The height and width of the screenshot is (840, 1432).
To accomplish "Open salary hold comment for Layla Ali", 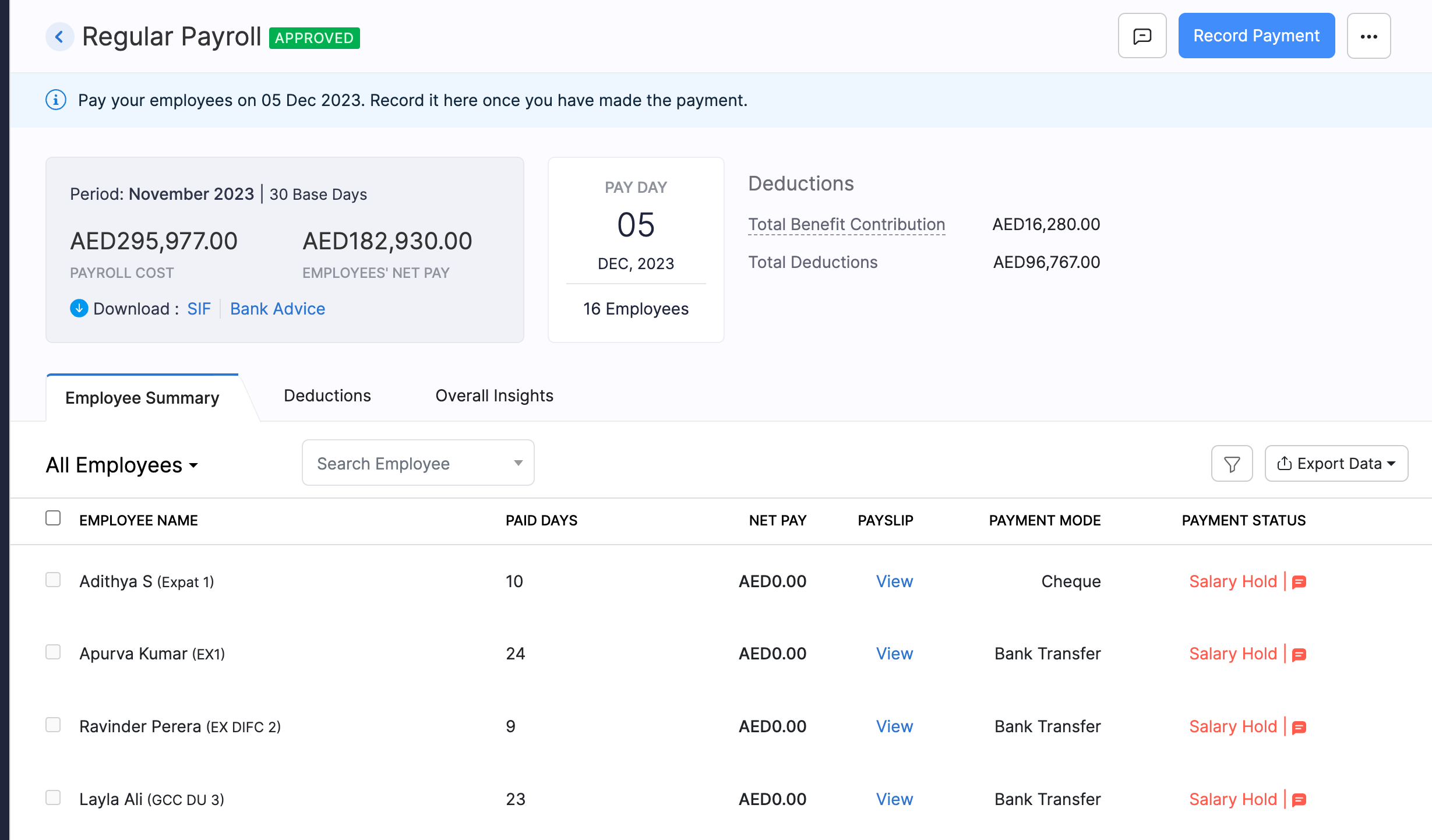I will point(1299,800).
